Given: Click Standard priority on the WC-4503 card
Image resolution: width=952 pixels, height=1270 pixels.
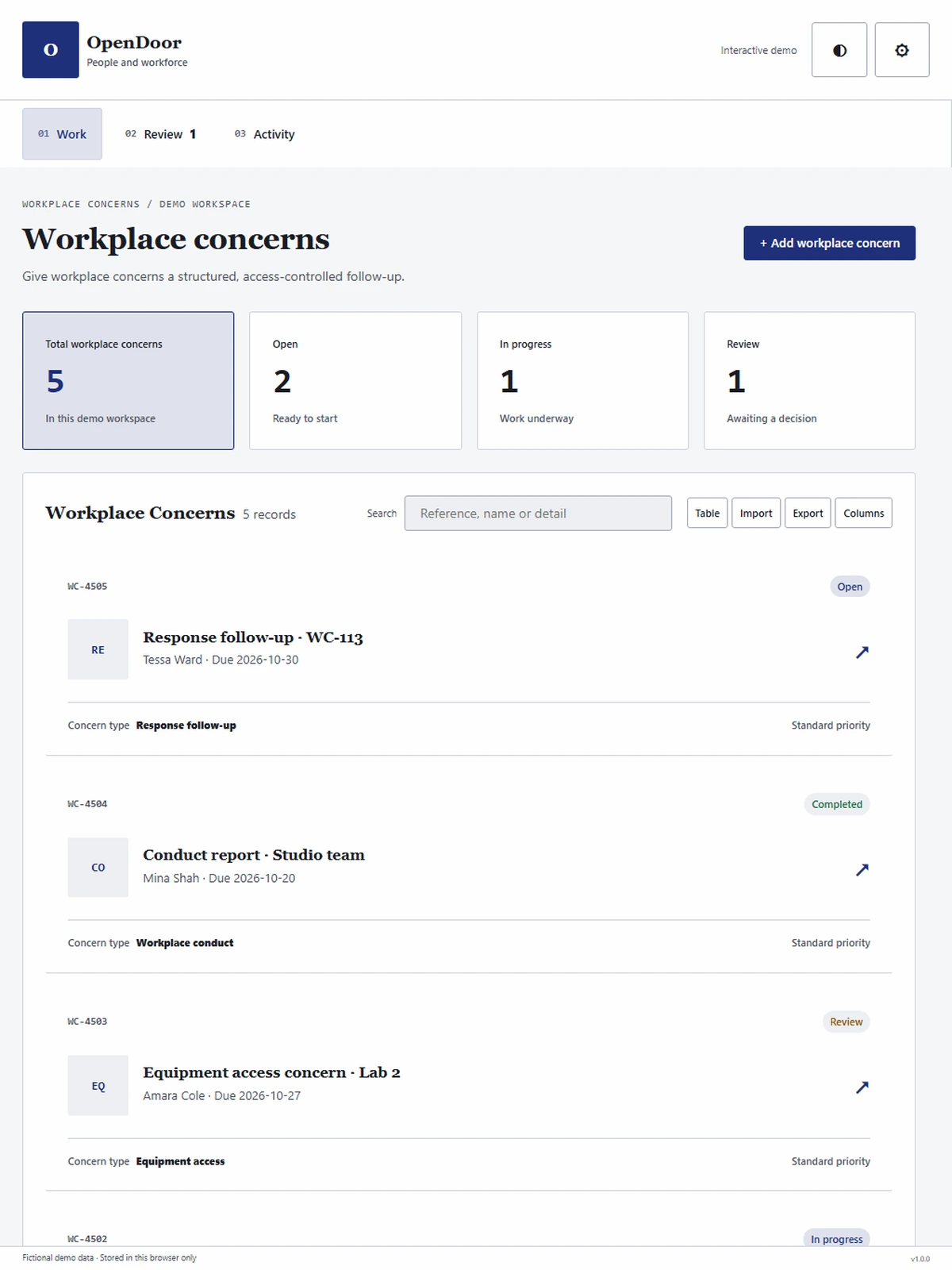Looking at the screenshot, I should click(831, 1161).
